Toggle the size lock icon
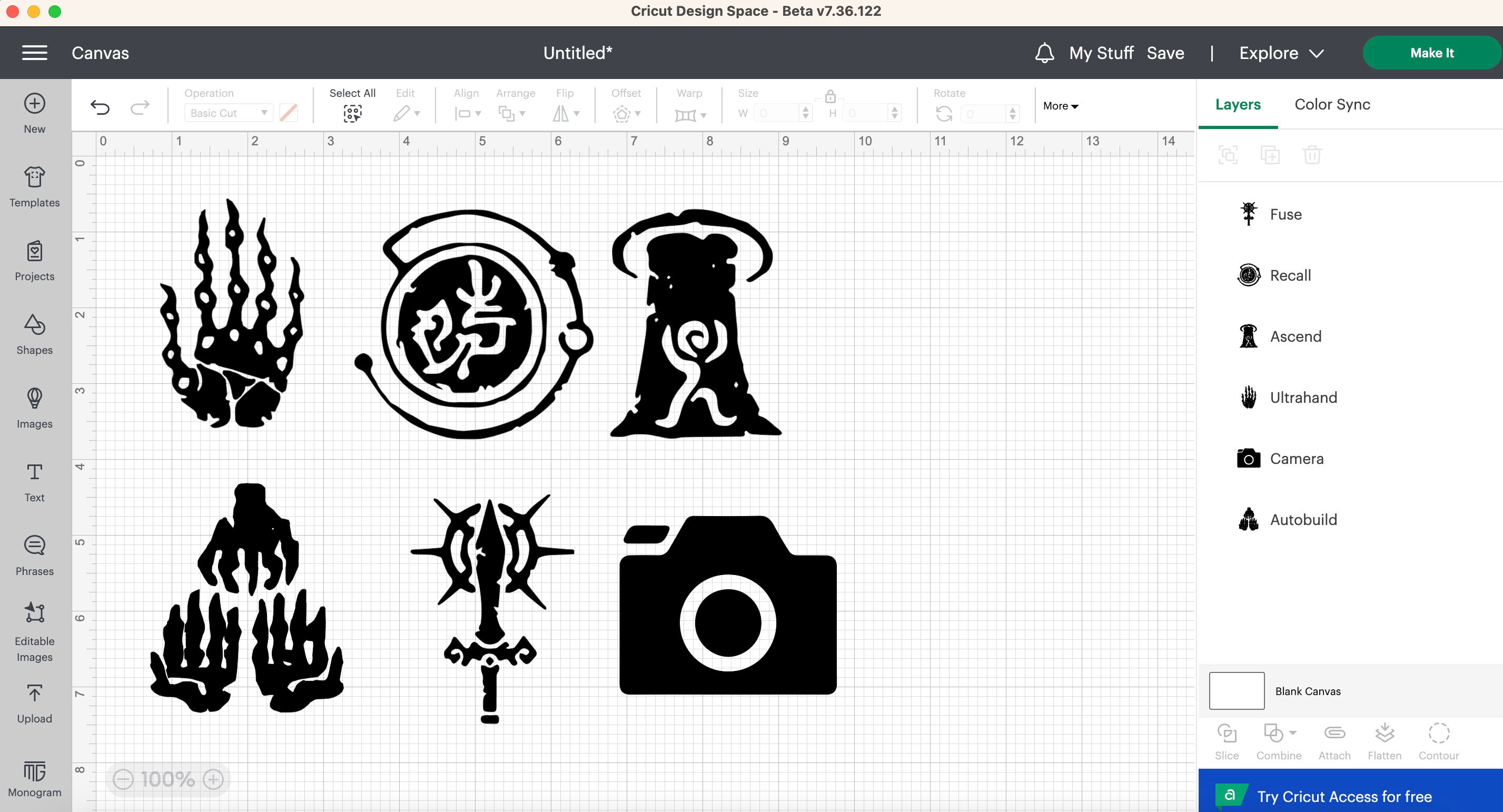Viewport: 1503px width, 812px height. point(830,96)
